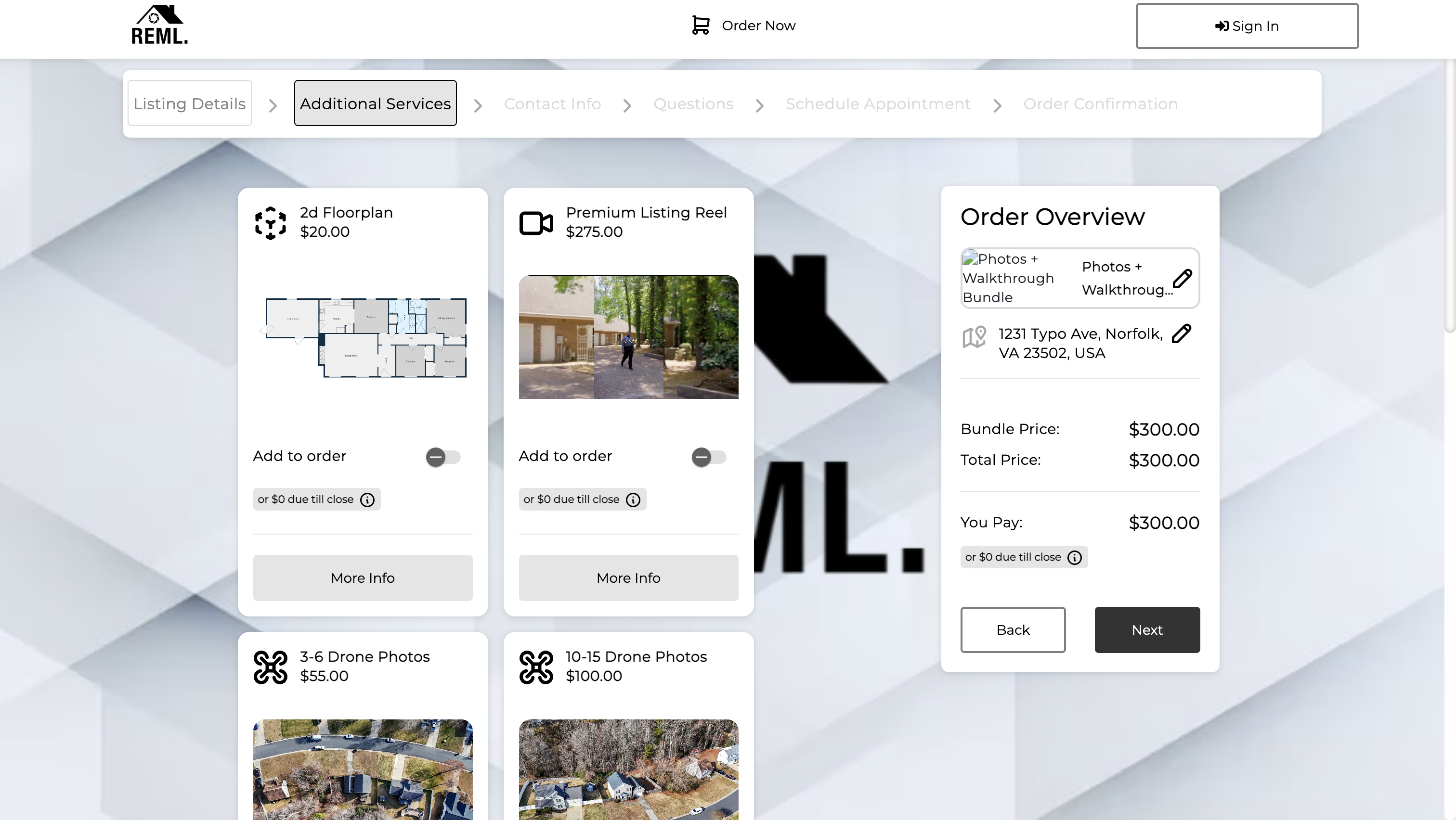Click chevron after Contact Info
This screenshot has width=1456, height=820.
(627, 105)
